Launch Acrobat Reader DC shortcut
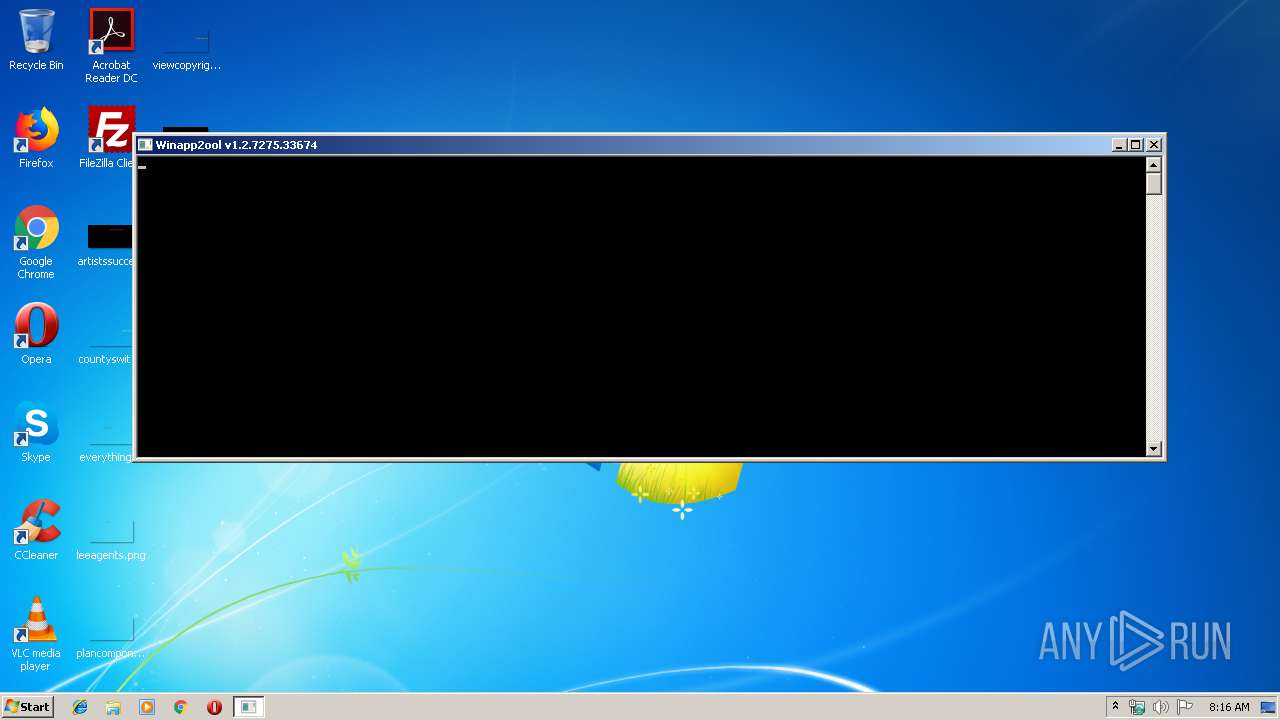Viewport: 1280px width, 720px height. (111, 46)
